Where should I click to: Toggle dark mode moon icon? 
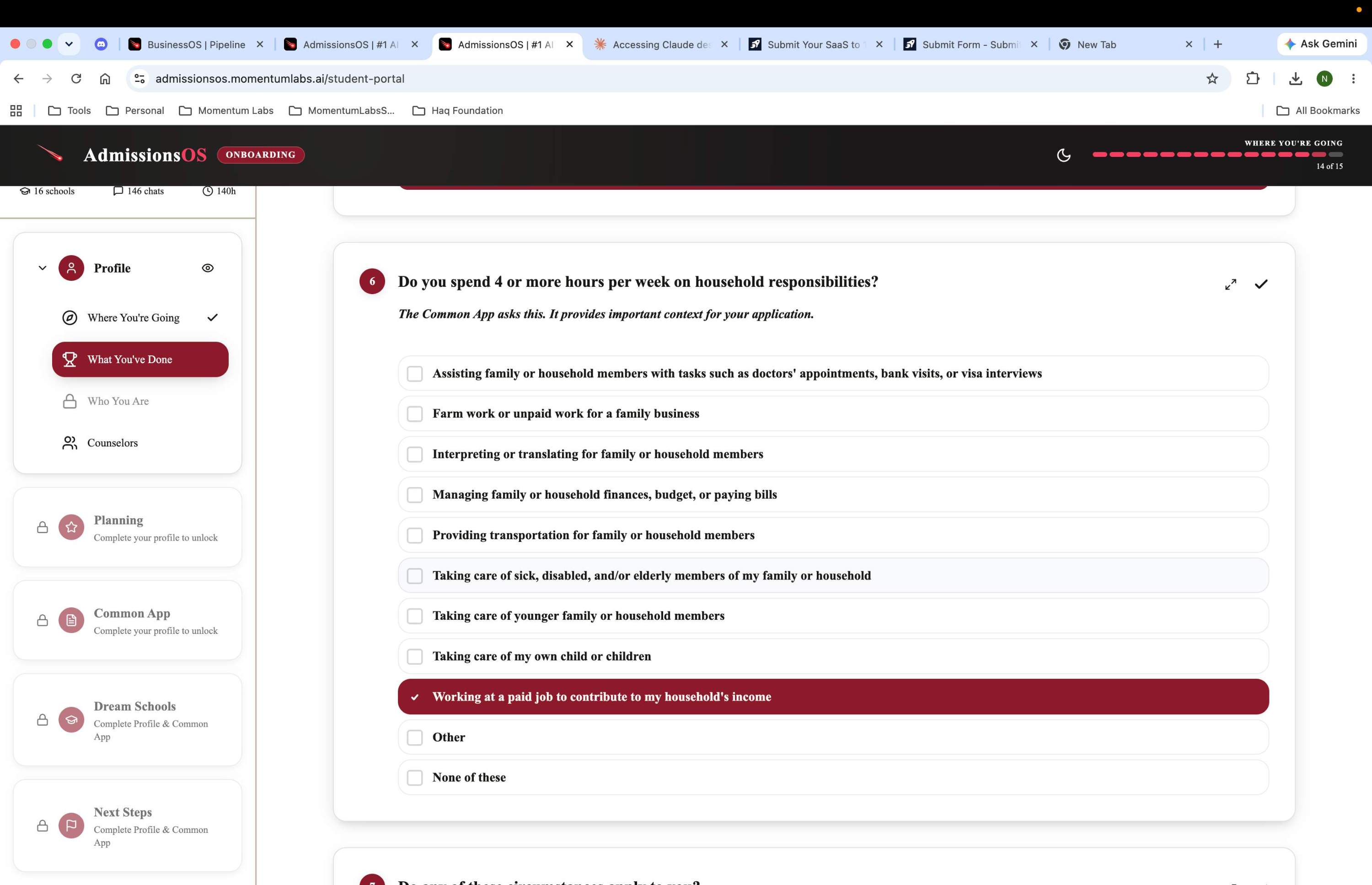[x=1063, y=155]
